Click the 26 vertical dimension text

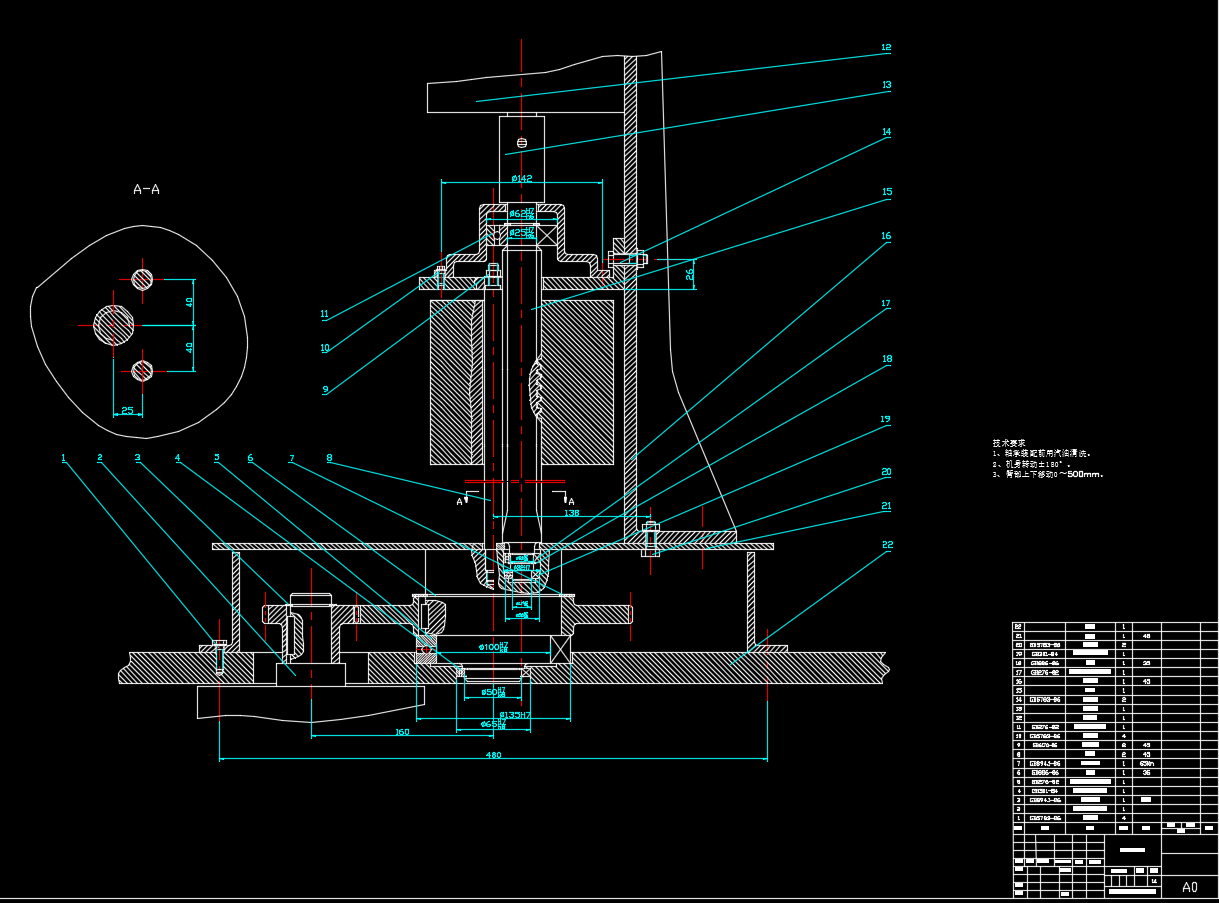click(x=689, y=273)
